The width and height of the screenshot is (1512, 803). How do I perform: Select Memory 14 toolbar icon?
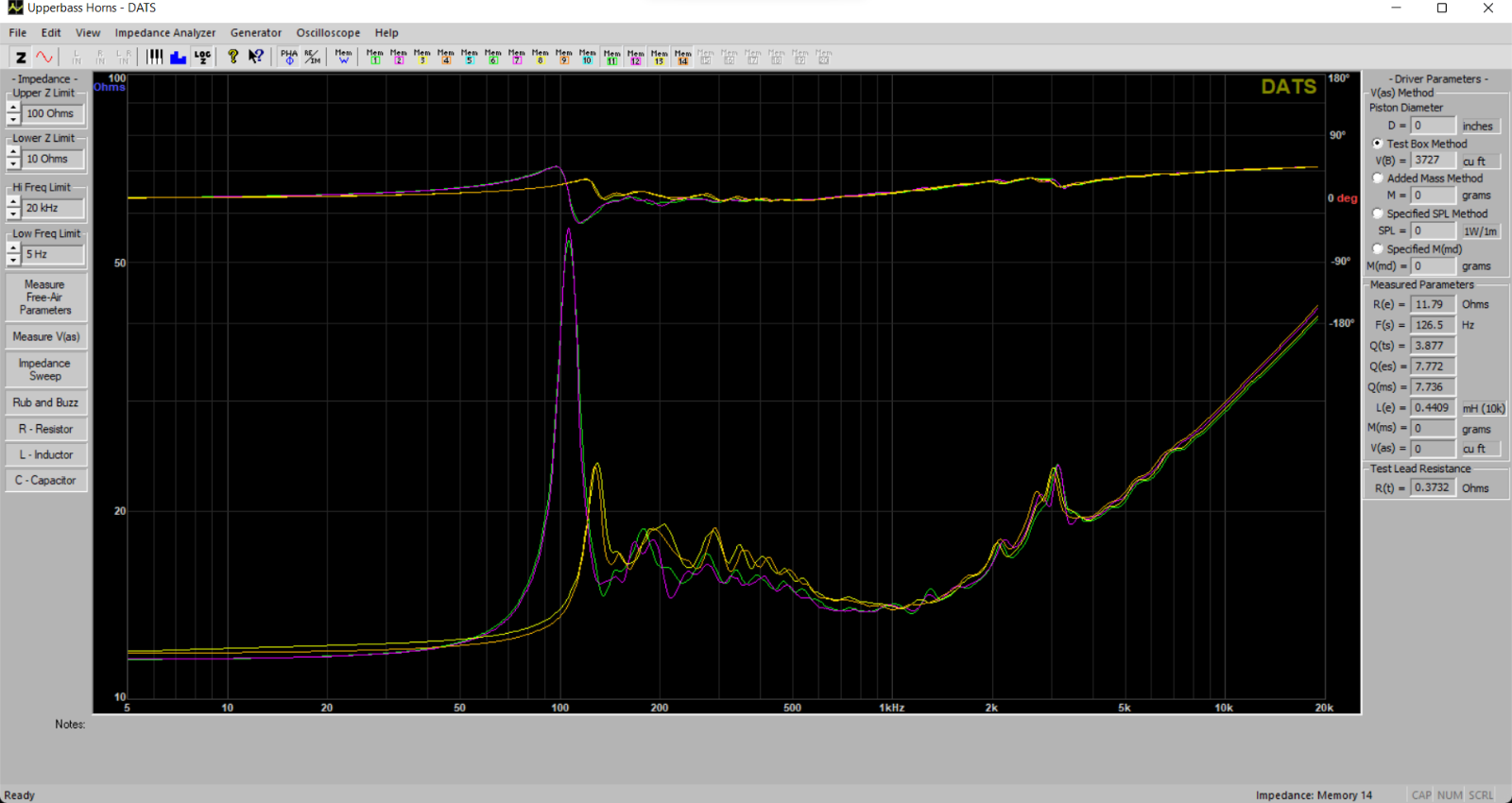[x=682, y=58]
